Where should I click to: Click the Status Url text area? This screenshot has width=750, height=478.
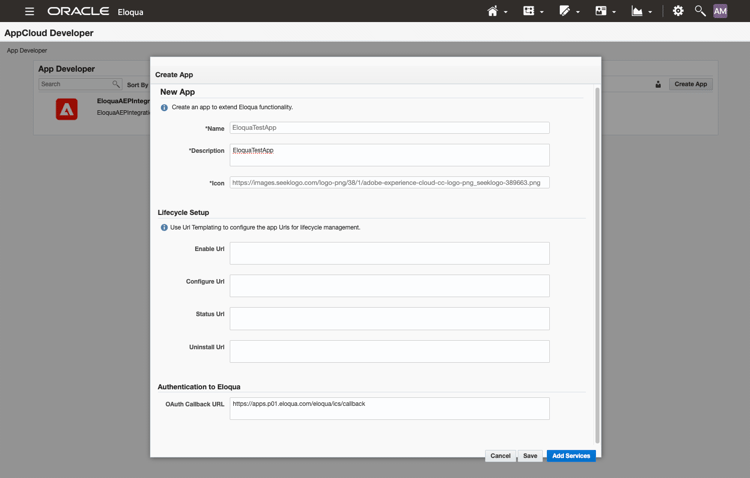389,319
